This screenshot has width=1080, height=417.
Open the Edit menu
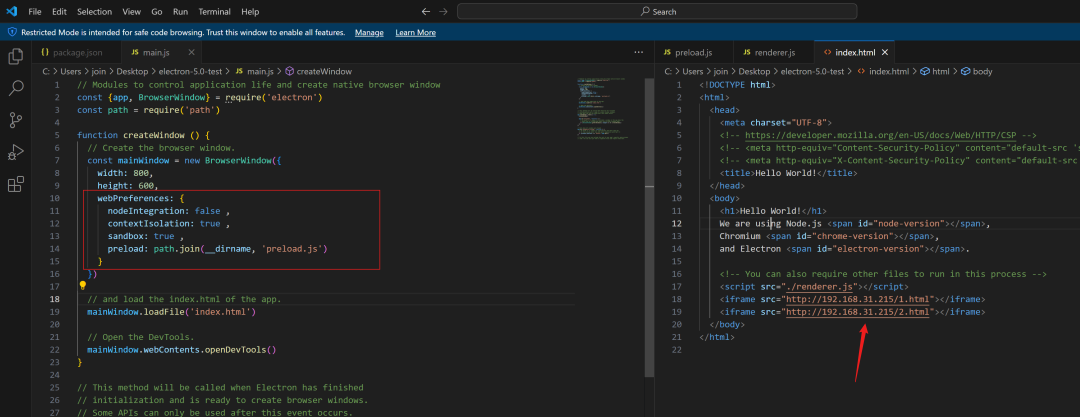click(59, 12)
